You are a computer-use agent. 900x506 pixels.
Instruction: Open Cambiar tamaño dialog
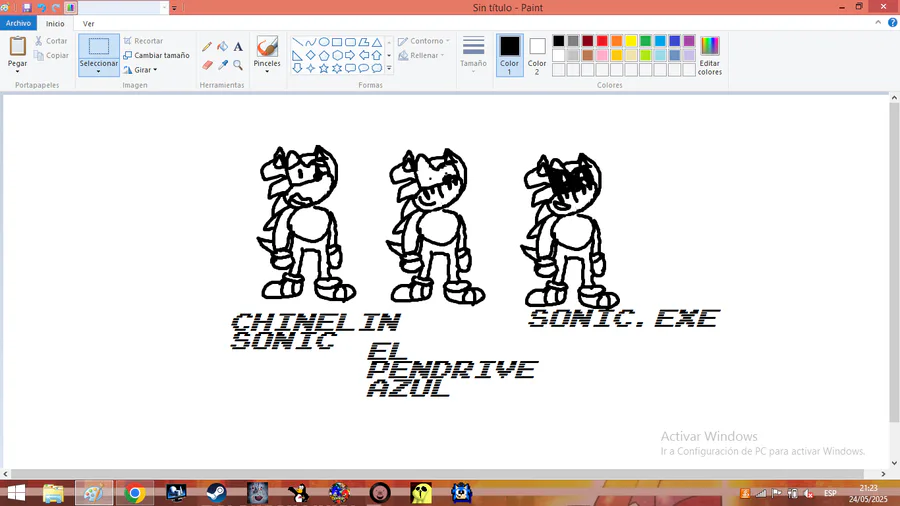pyautogui.click(x=156, y=55)
